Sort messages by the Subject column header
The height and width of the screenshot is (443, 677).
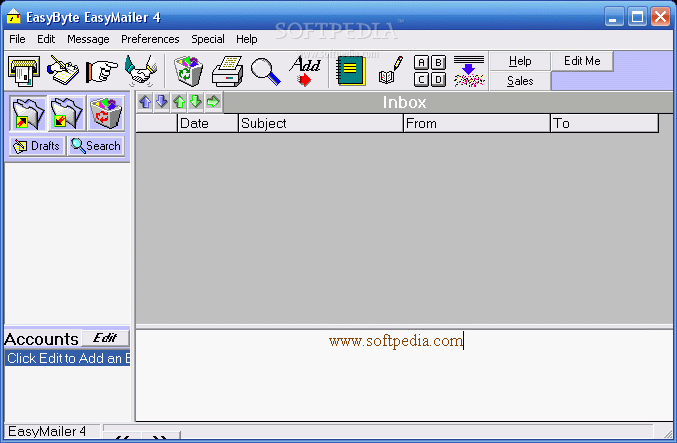(321, 123)
